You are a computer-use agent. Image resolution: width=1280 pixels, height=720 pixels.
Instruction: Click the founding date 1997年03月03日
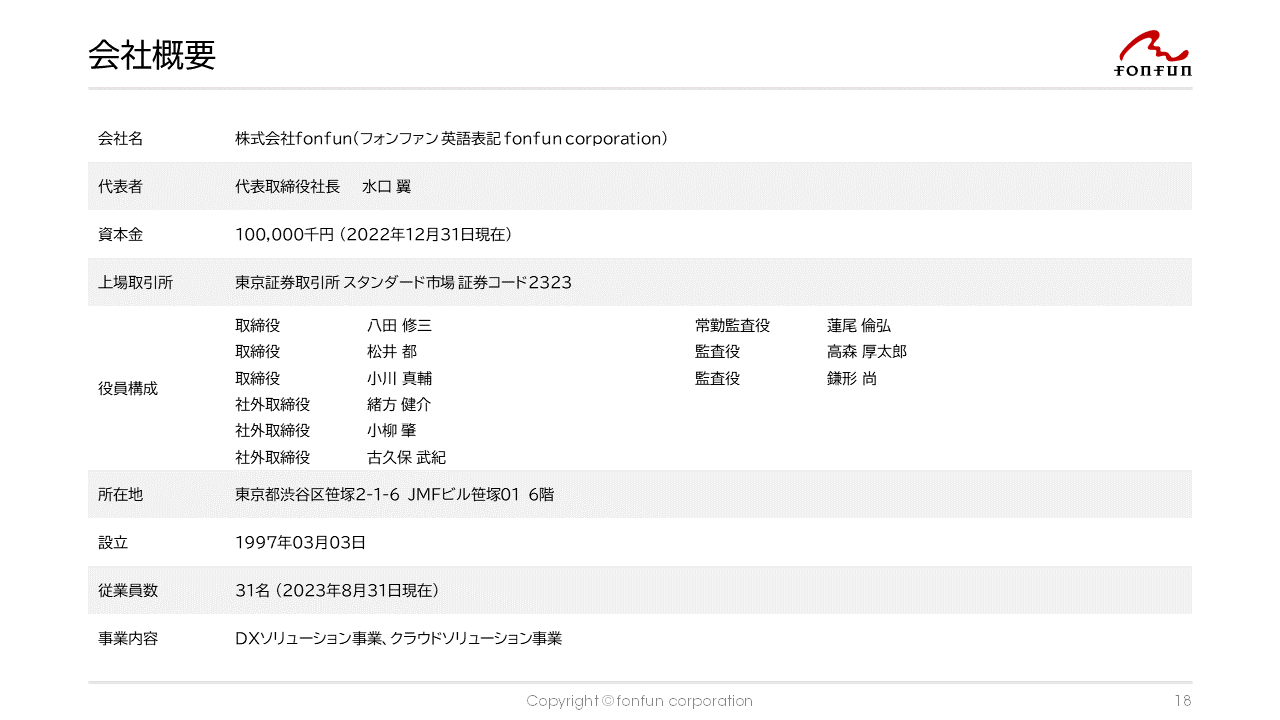coord(300,543)
